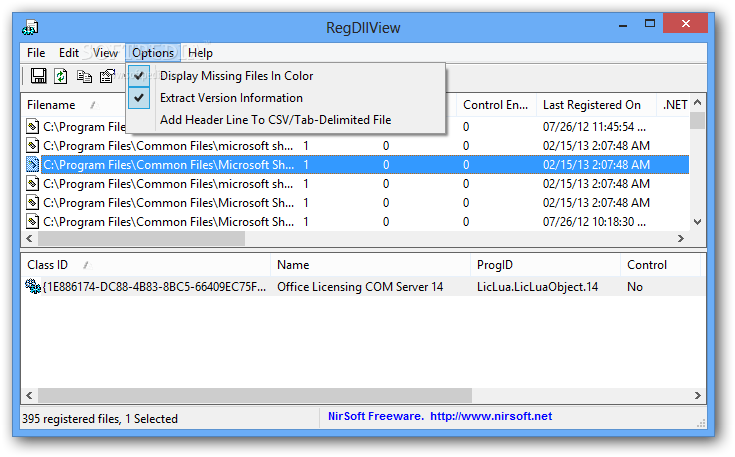Click the '395 registered files, 1 Selected' status
735x457 pixels.
100,419
